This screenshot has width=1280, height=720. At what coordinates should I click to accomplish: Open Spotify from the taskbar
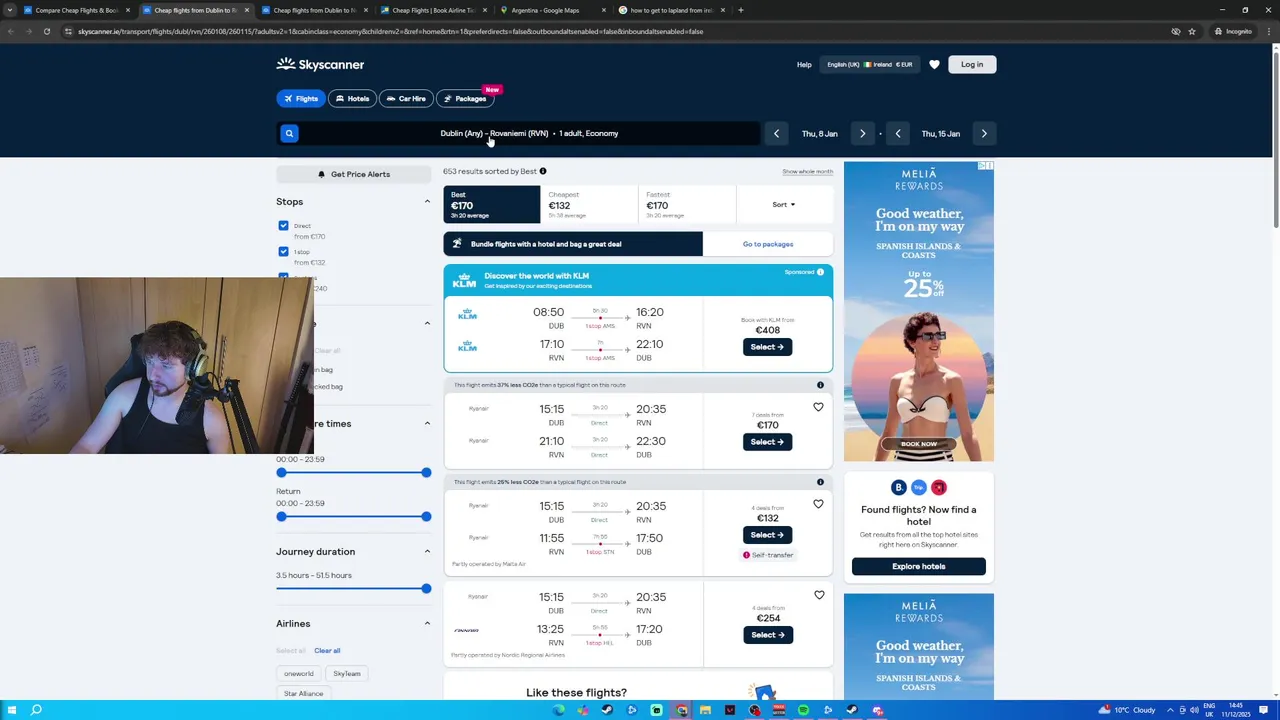[803, 710]
